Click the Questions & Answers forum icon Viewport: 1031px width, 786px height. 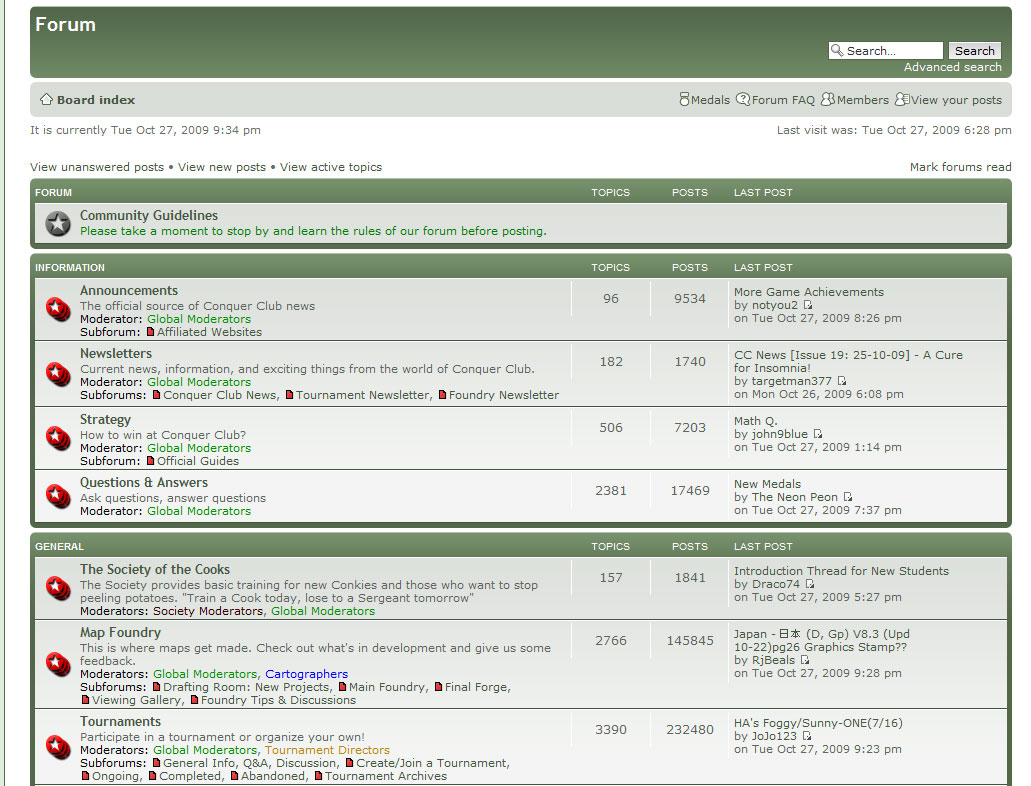[x=58, y=495]
